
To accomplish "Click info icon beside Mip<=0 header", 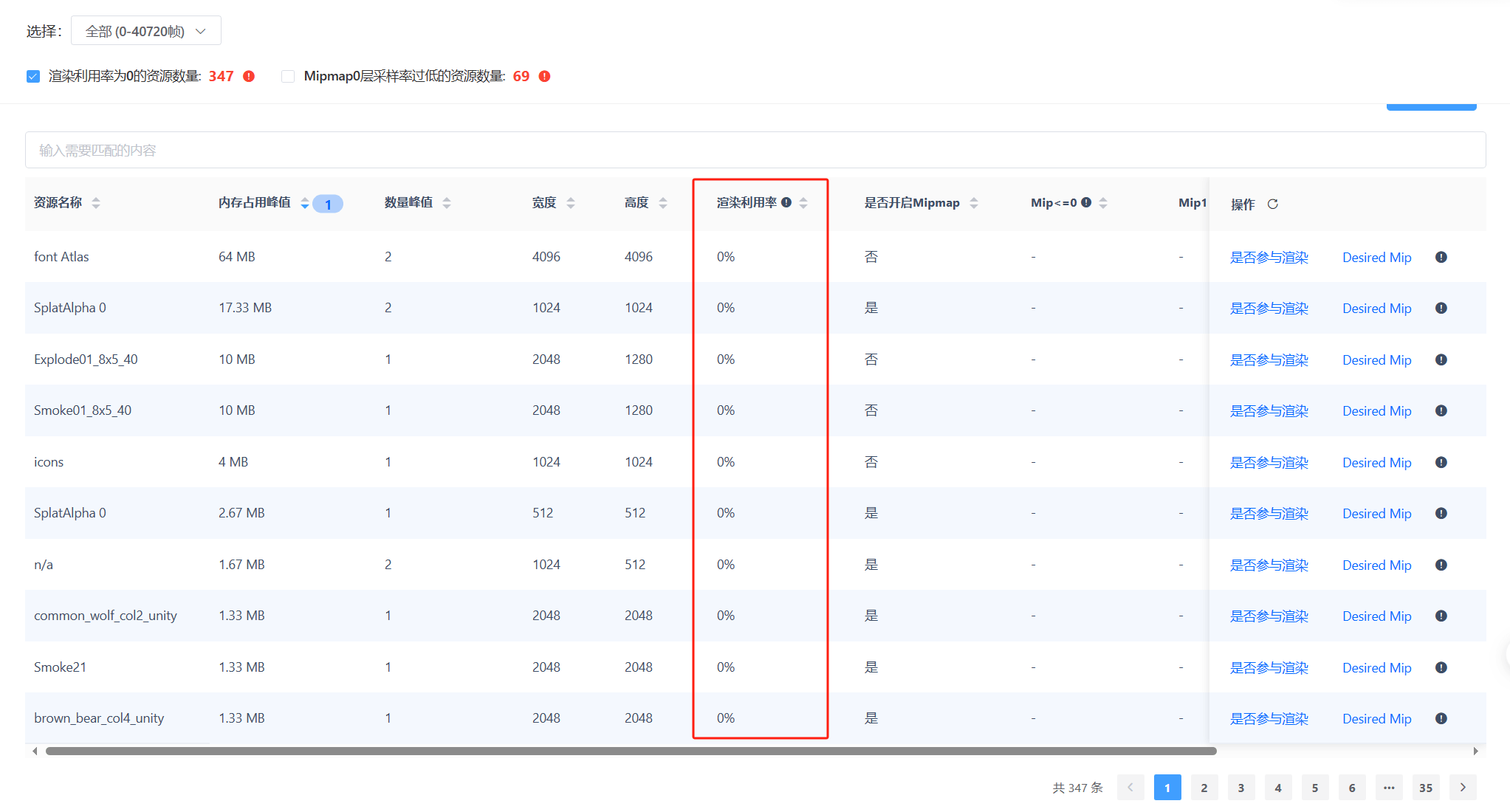I will [1086, 202].
